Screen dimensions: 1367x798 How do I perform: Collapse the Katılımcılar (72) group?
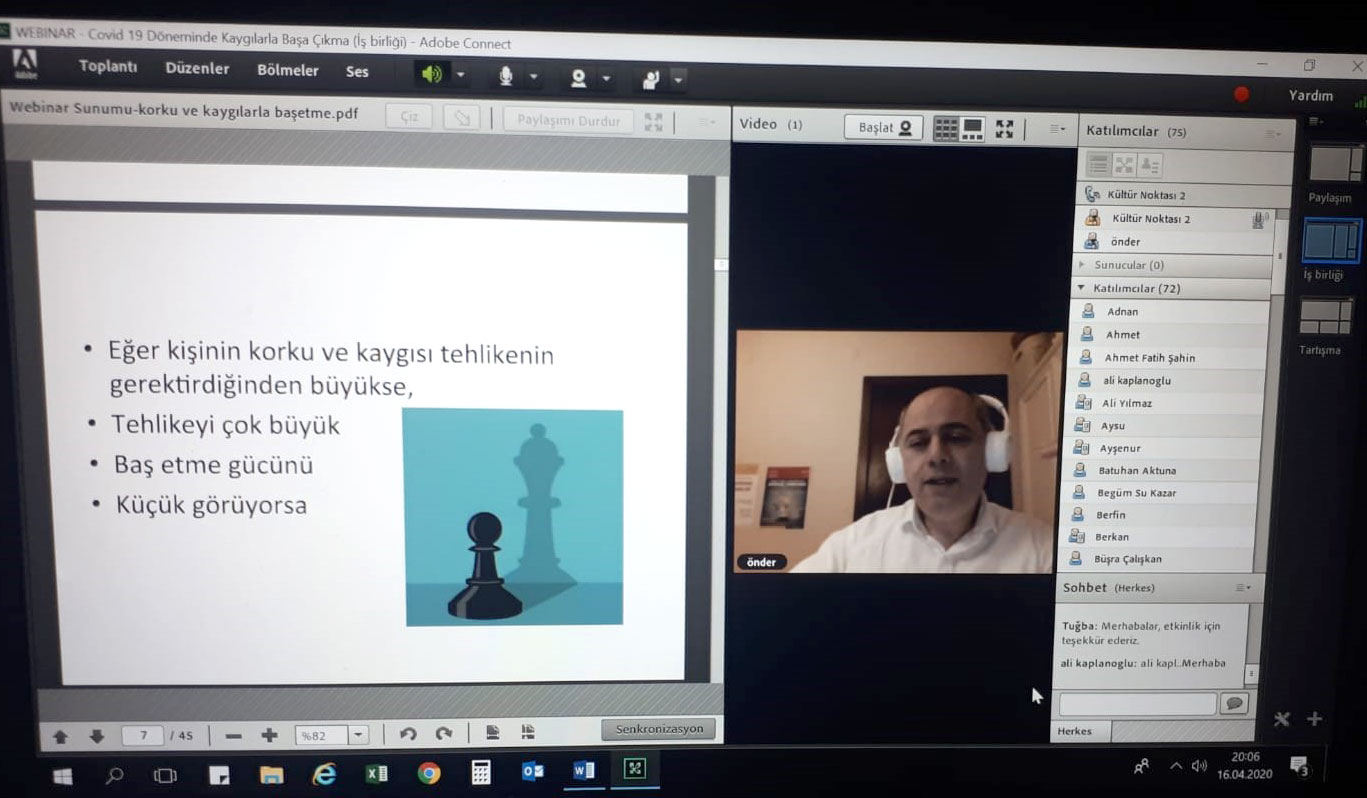point(1081,288)
